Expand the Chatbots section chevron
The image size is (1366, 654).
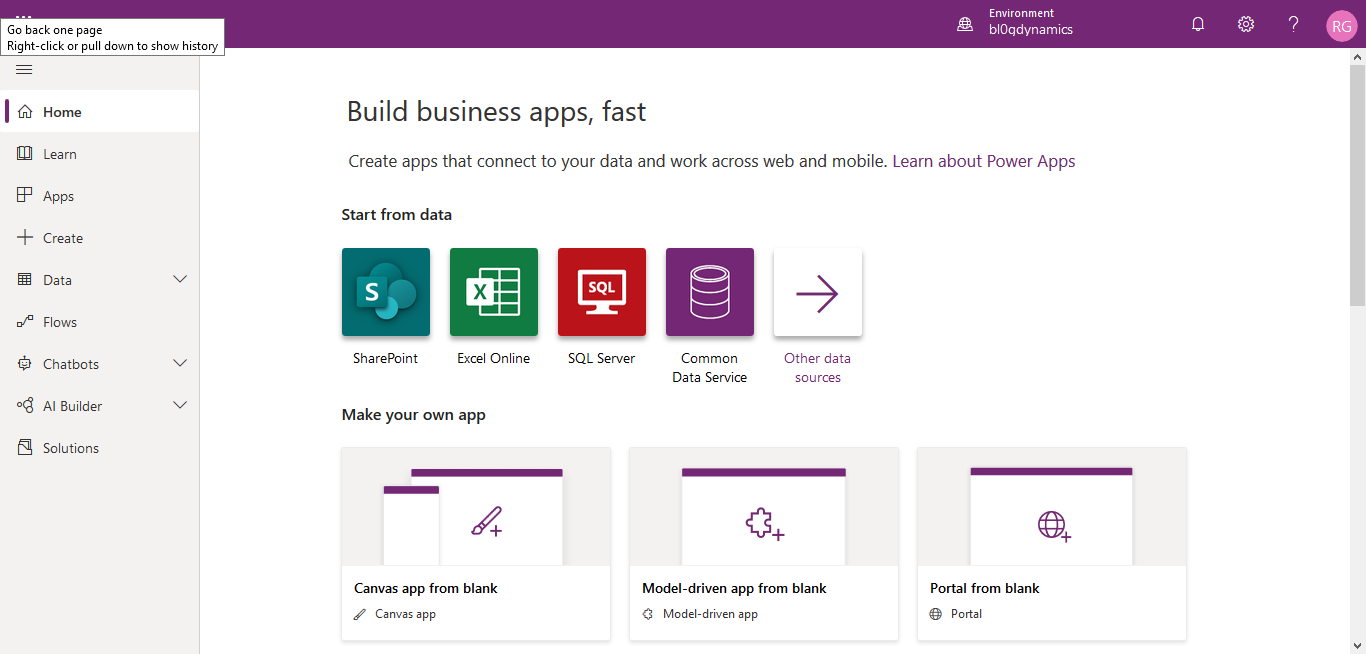[180, 364]
